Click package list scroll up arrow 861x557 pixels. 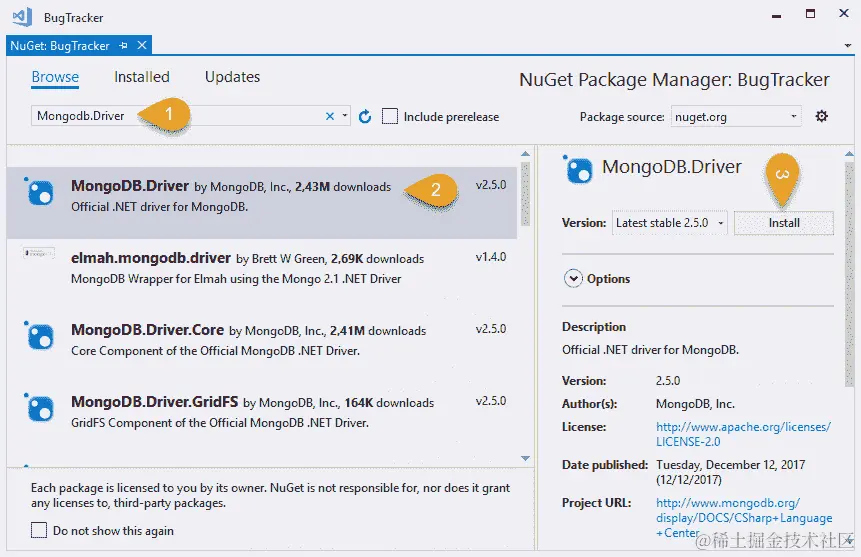[x=525, y=154]
